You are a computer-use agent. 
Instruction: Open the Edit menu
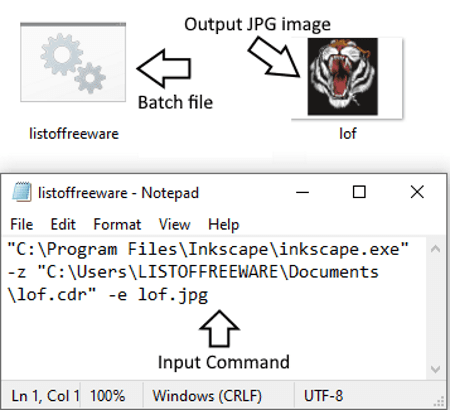point(63,224)
